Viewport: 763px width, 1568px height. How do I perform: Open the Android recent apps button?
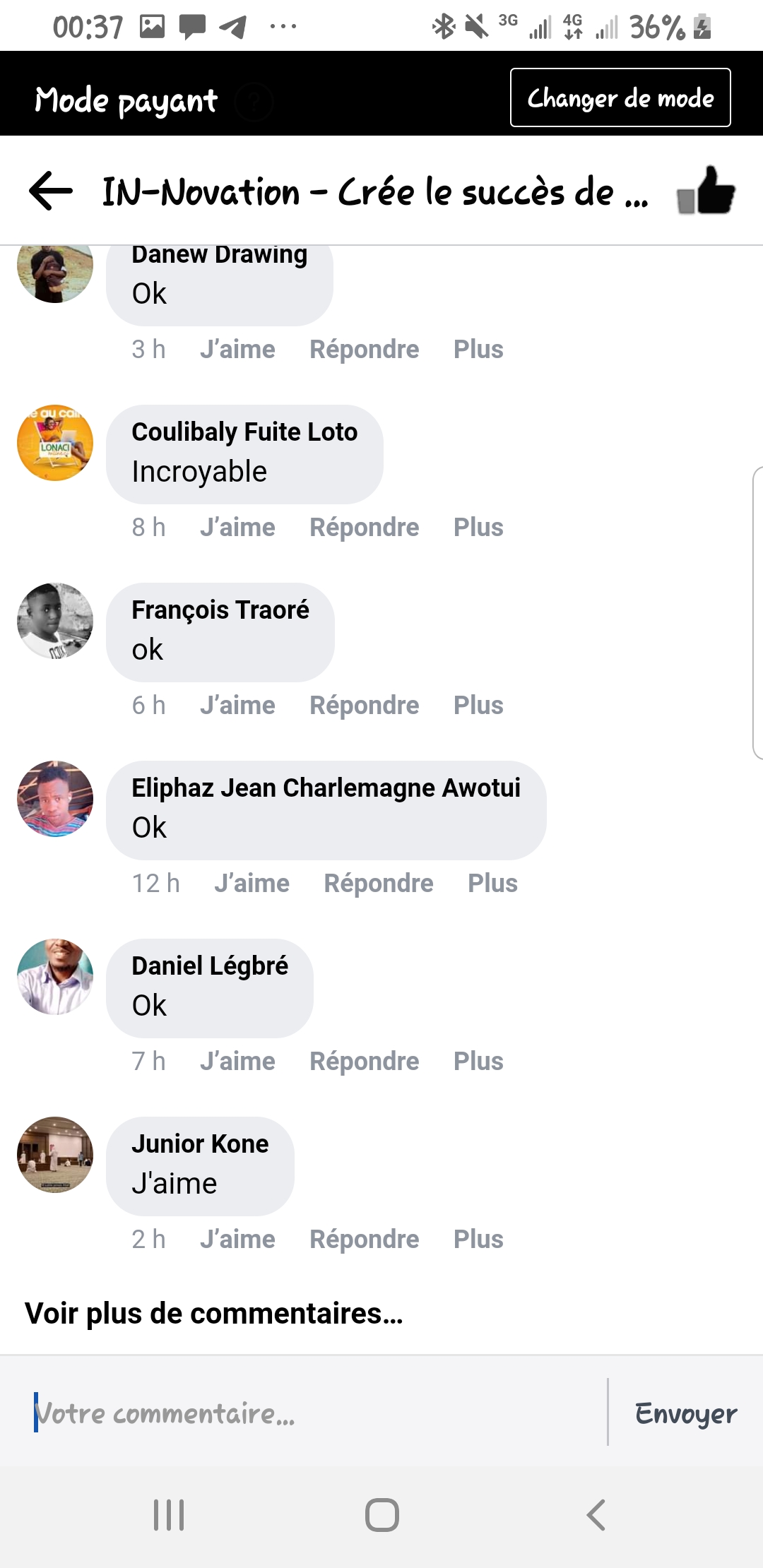click(x=169, y=1514)
